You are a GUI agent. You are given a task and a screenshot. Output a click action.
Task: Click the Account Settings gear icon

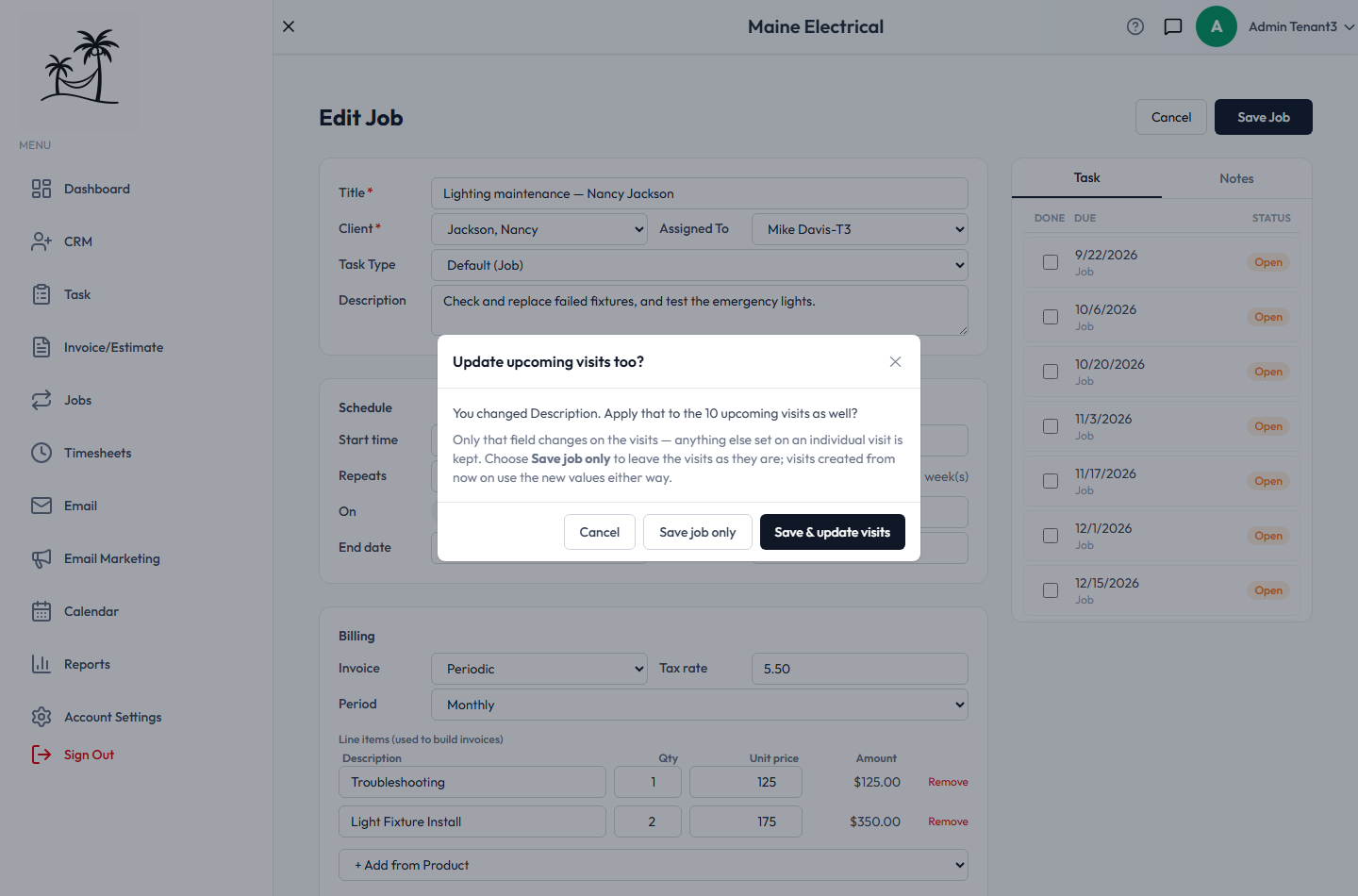click(41, 717)
